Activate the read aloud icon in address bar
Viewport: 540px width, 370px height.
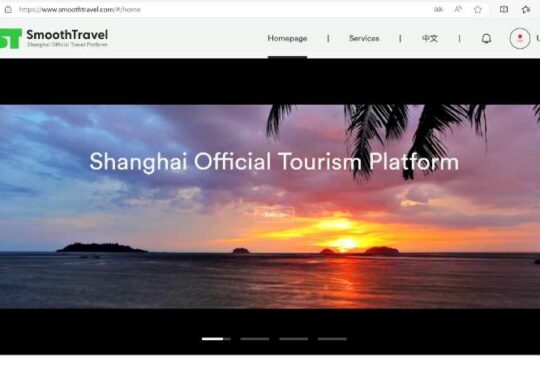pyautogui.click(x=458, y=9)
